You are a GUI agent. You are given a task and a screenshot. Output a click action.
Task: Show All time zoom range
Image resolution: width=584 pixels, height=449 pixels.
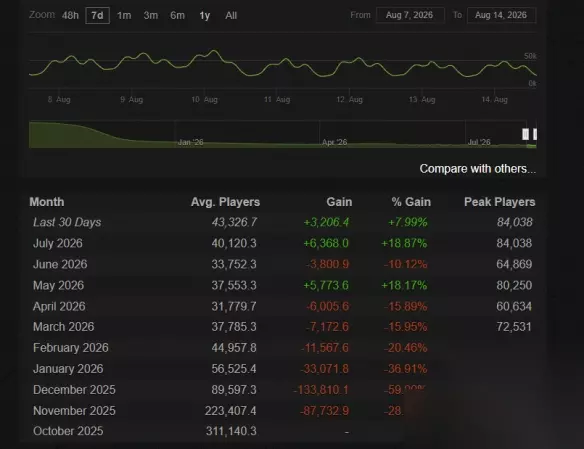pyautogui.click(x=231, y=16)
